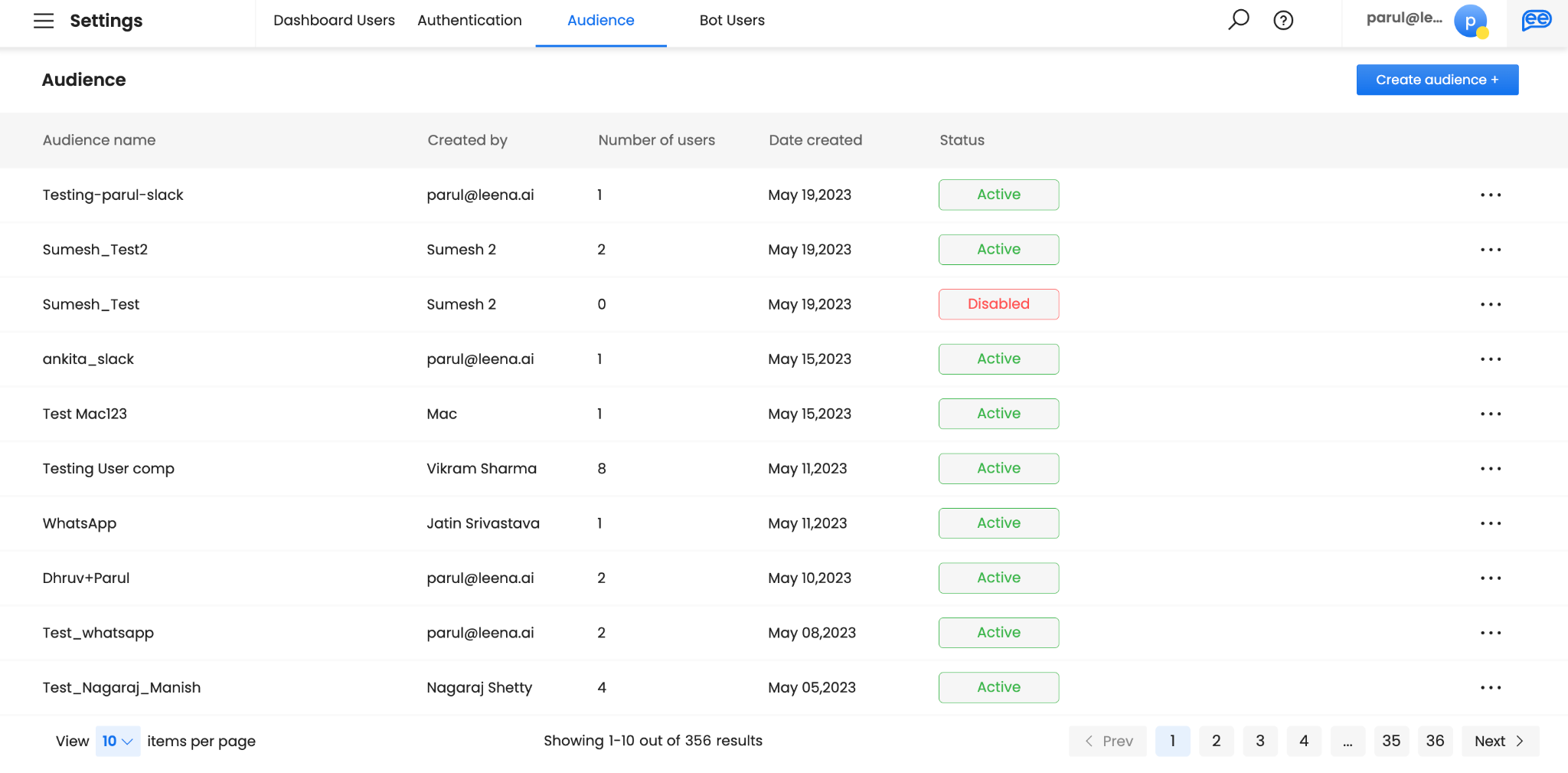
Task: Click creator Nagaraj Shetty
Action: tap(479, 688)
